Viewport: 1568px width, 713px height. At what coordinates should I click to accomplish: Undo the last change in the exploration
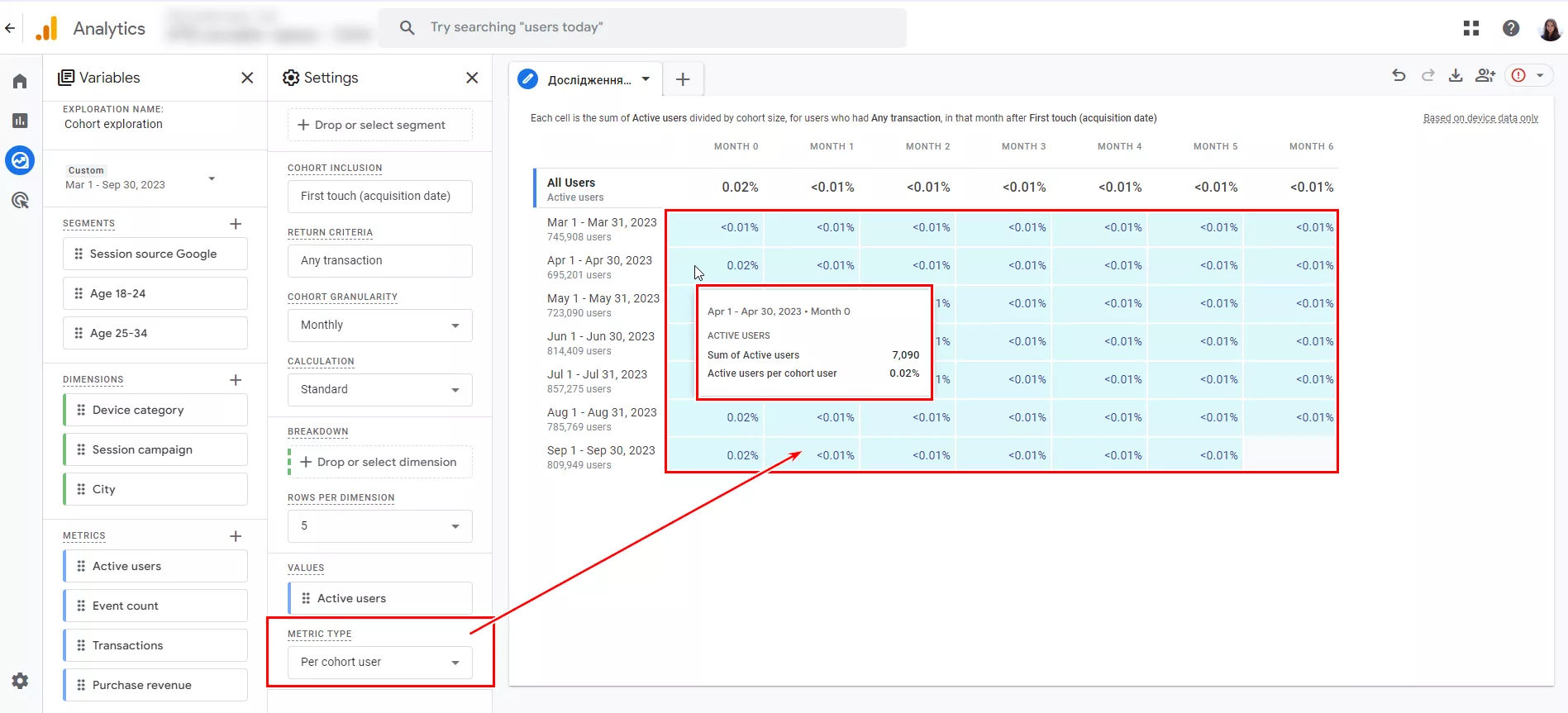pyautogui.click(x=1399, y=75)
